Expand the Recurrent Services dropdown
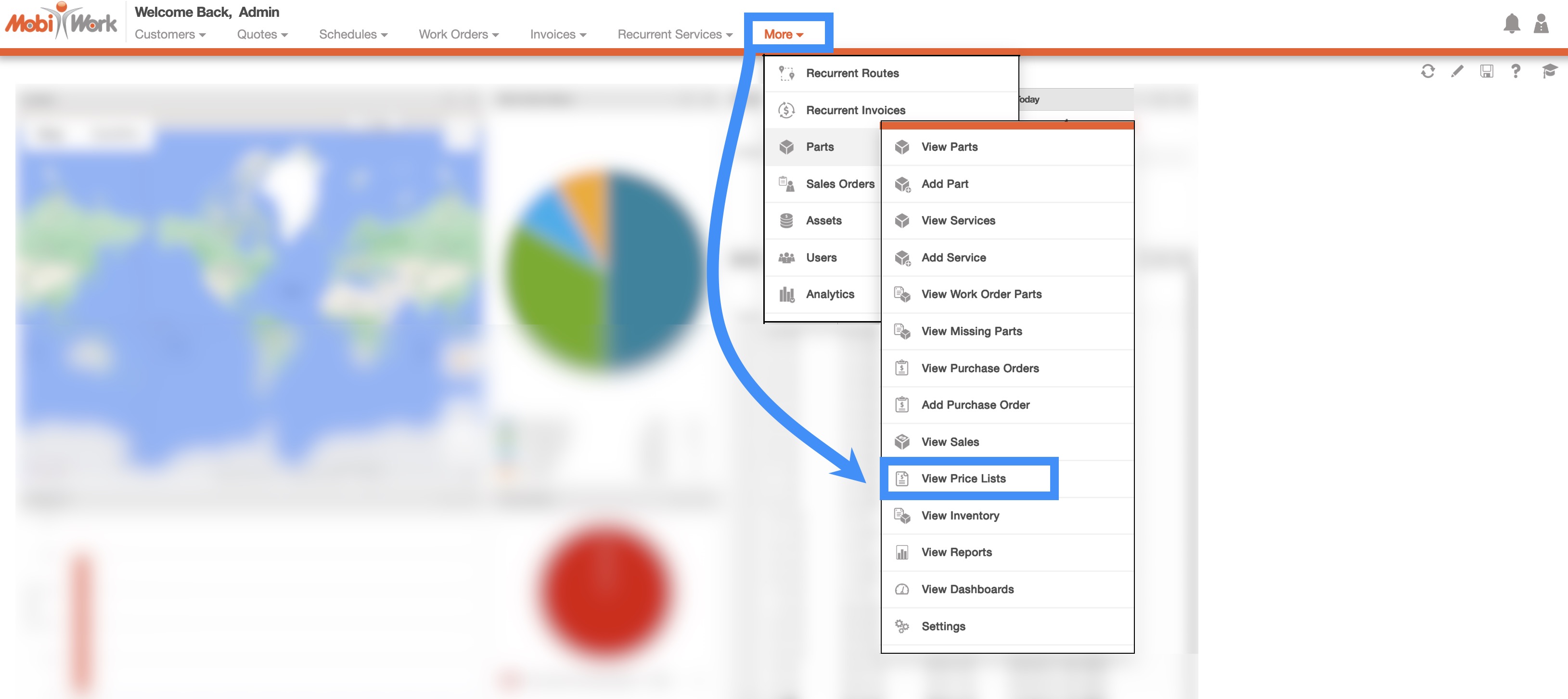The image size is (1568, 699). coord(674,35)
